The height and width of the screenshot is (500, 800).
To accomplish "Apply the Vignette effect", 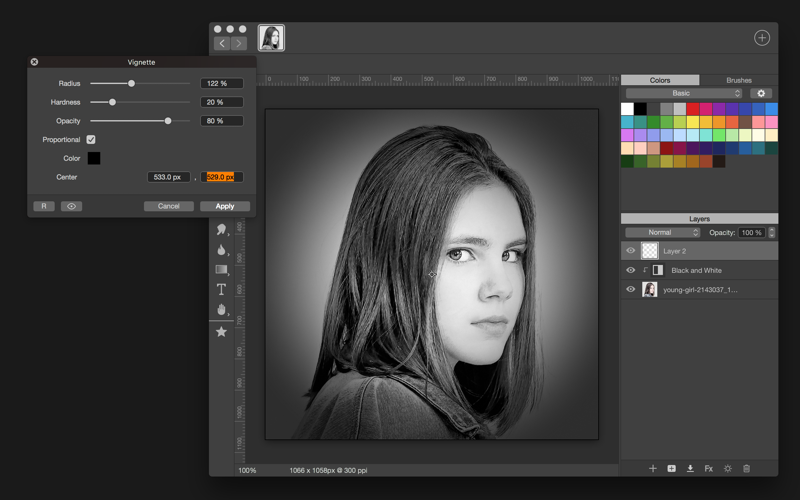I will (225, 206).
